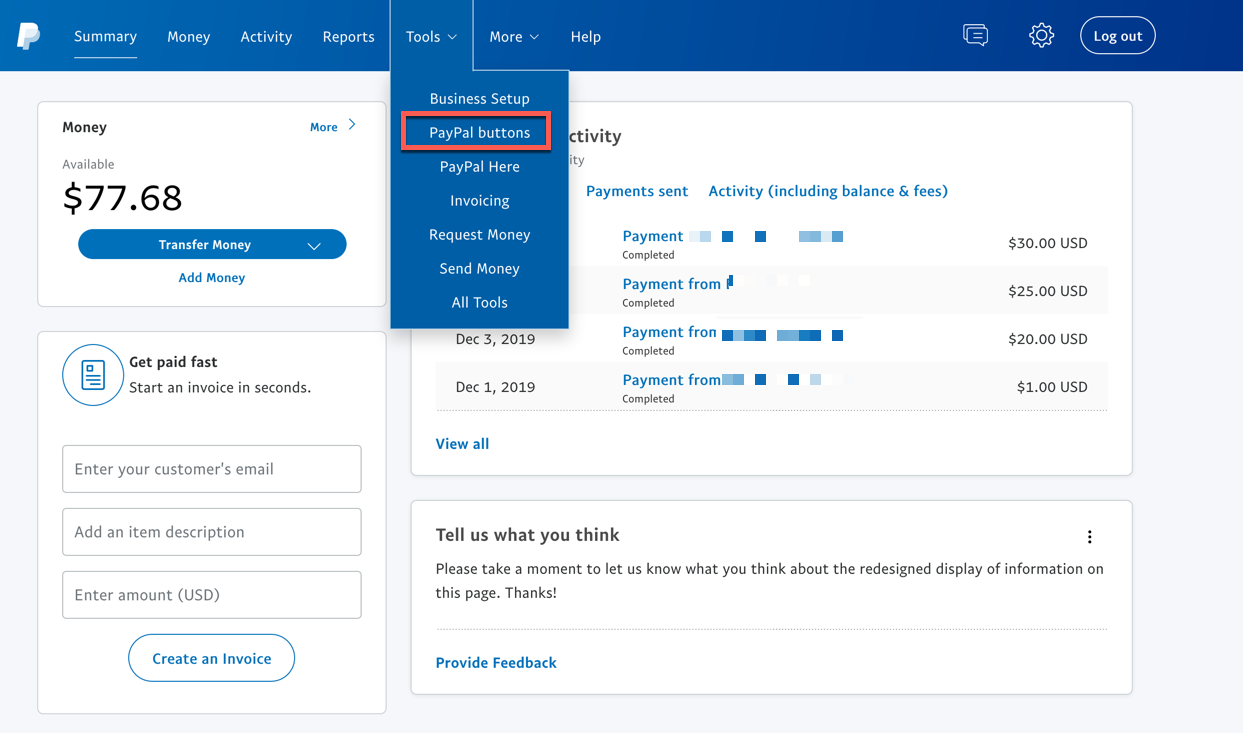Navigate to the Reports section

pos(348,36)
